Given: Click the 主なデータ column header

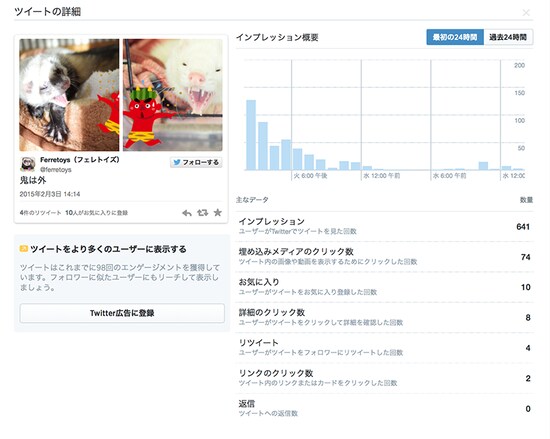Looking at the screenshot, I should pyautogui.click(x=252, y=200).
